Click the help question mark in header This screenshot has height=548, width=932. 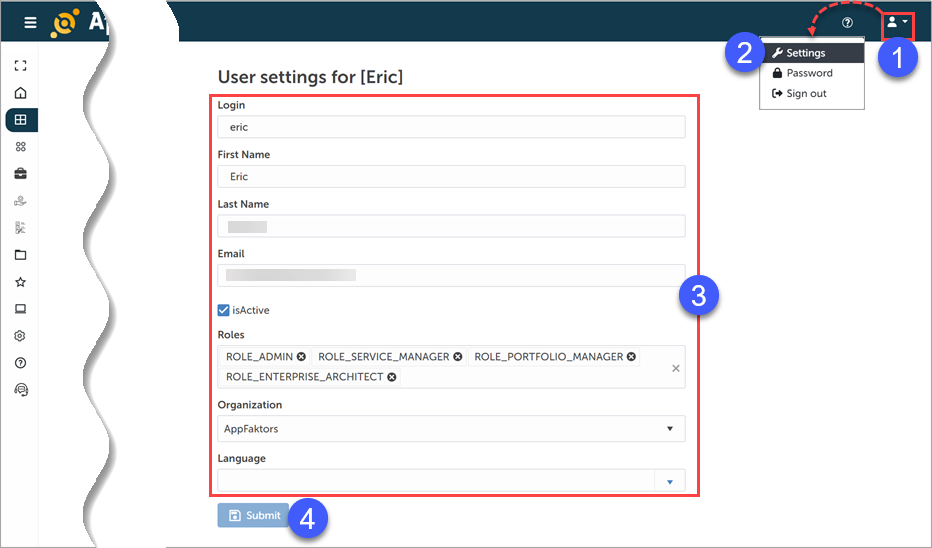click(x=847, y=22)
